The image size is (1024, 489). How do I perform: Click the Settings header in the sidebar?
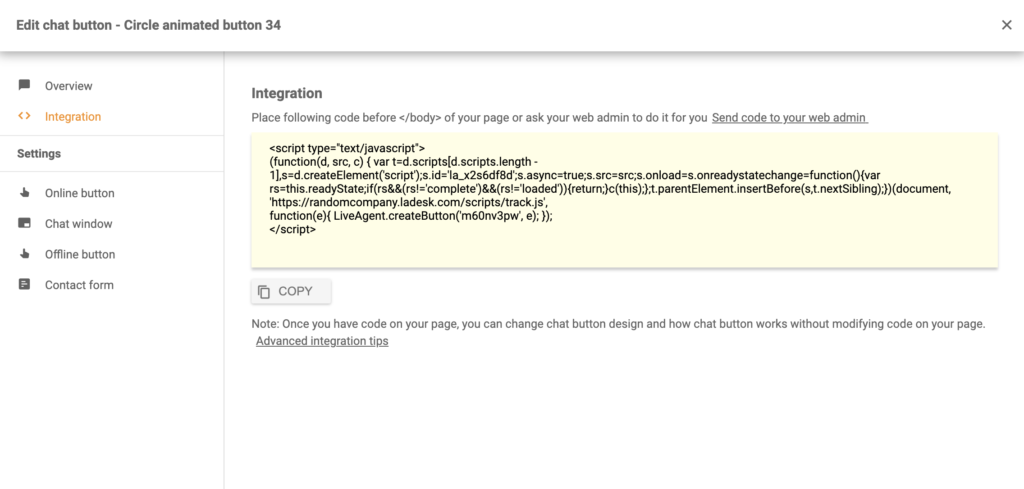pos(39,154)
